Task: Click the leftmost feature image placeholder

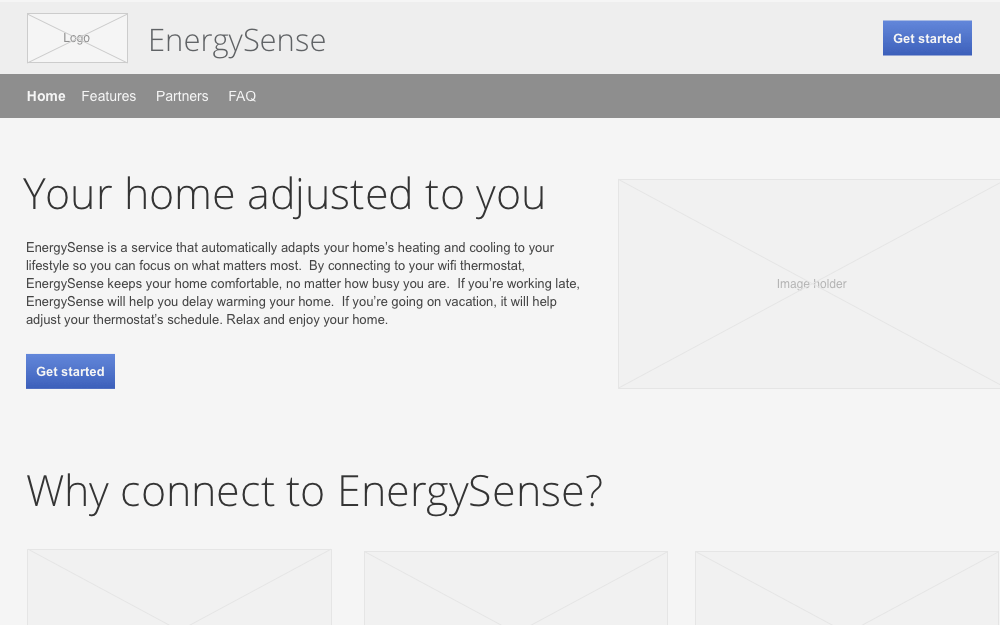Action: click(179, 588)
